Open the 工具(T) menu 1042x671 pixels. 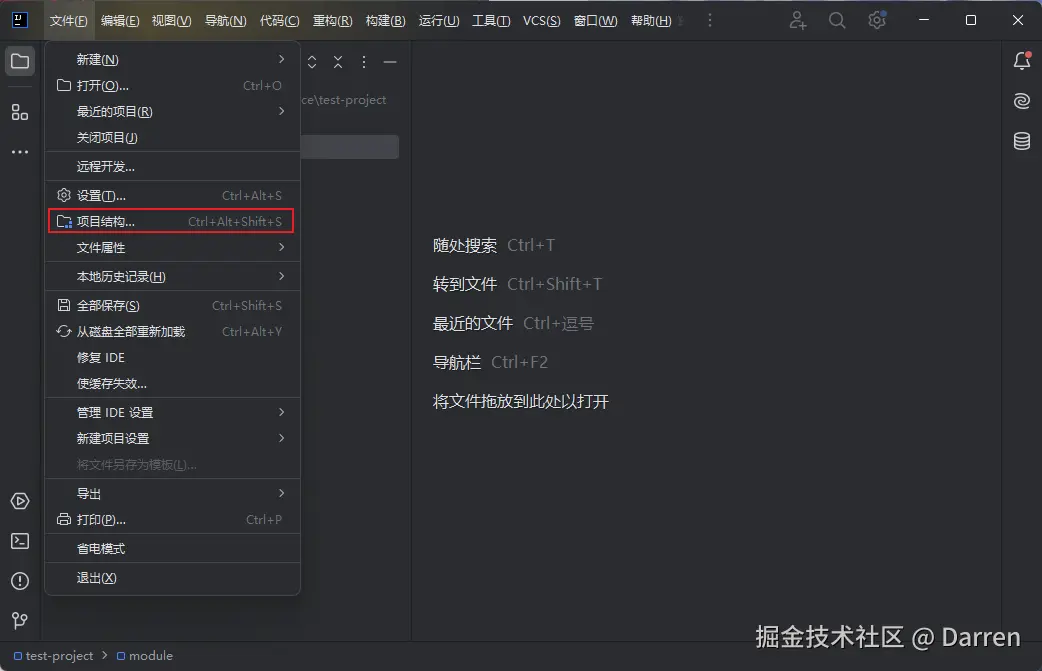(x=491, y=21)
